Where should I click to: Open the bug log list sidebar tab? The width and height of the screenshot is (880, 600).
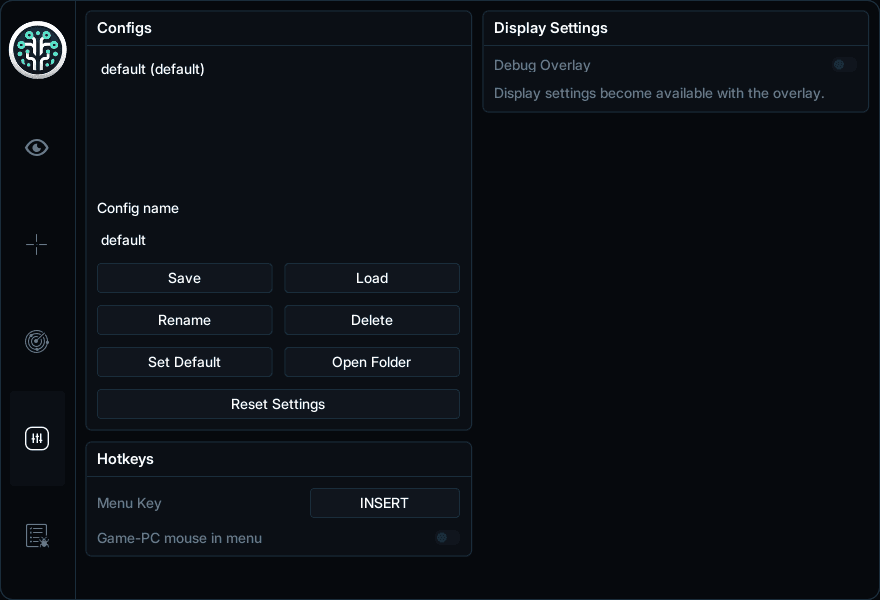point(37,535)
